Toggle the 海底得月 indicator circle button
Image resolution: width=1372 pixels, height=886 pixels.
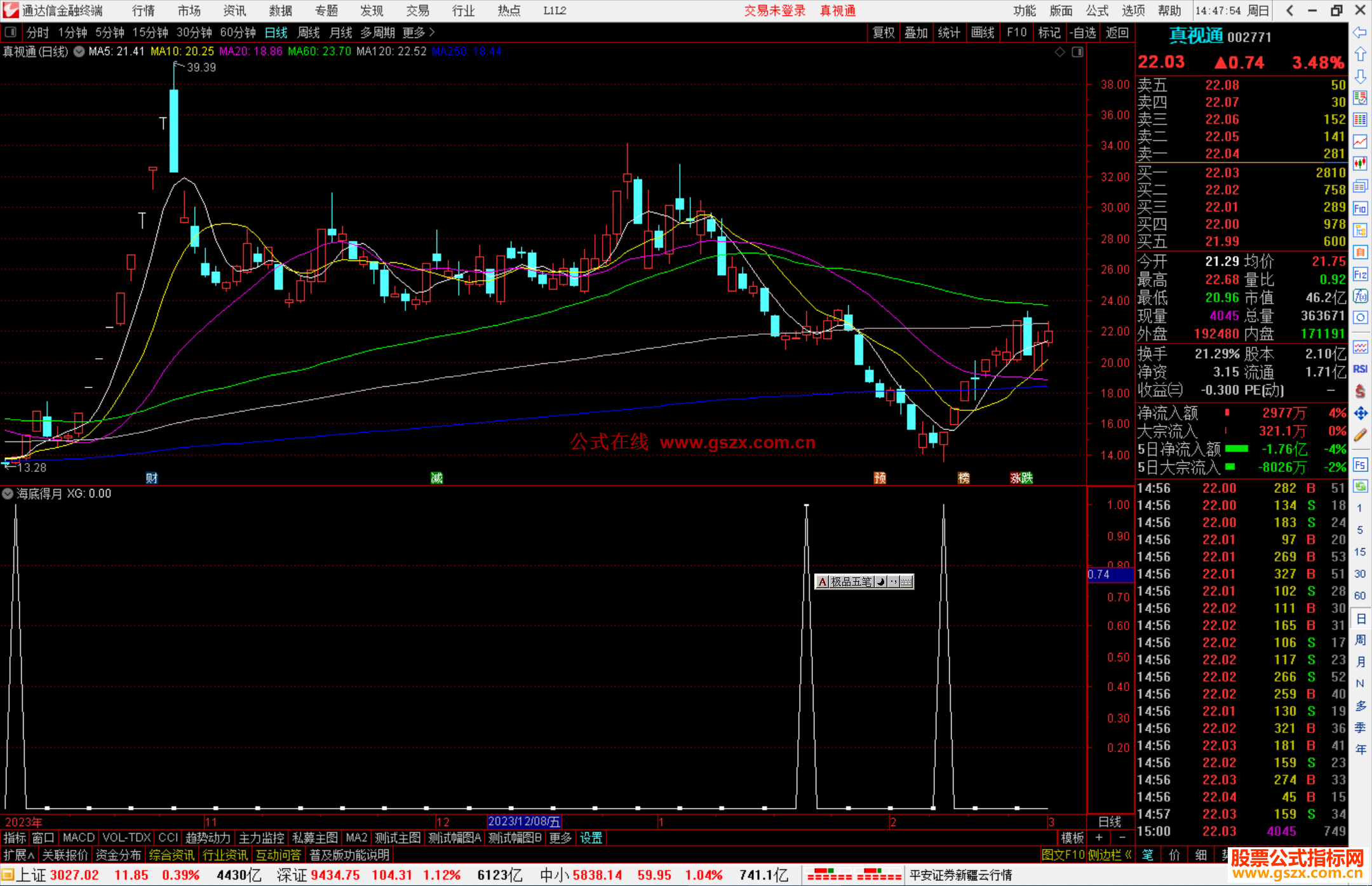pyautogui.click(x=8, y=493)
